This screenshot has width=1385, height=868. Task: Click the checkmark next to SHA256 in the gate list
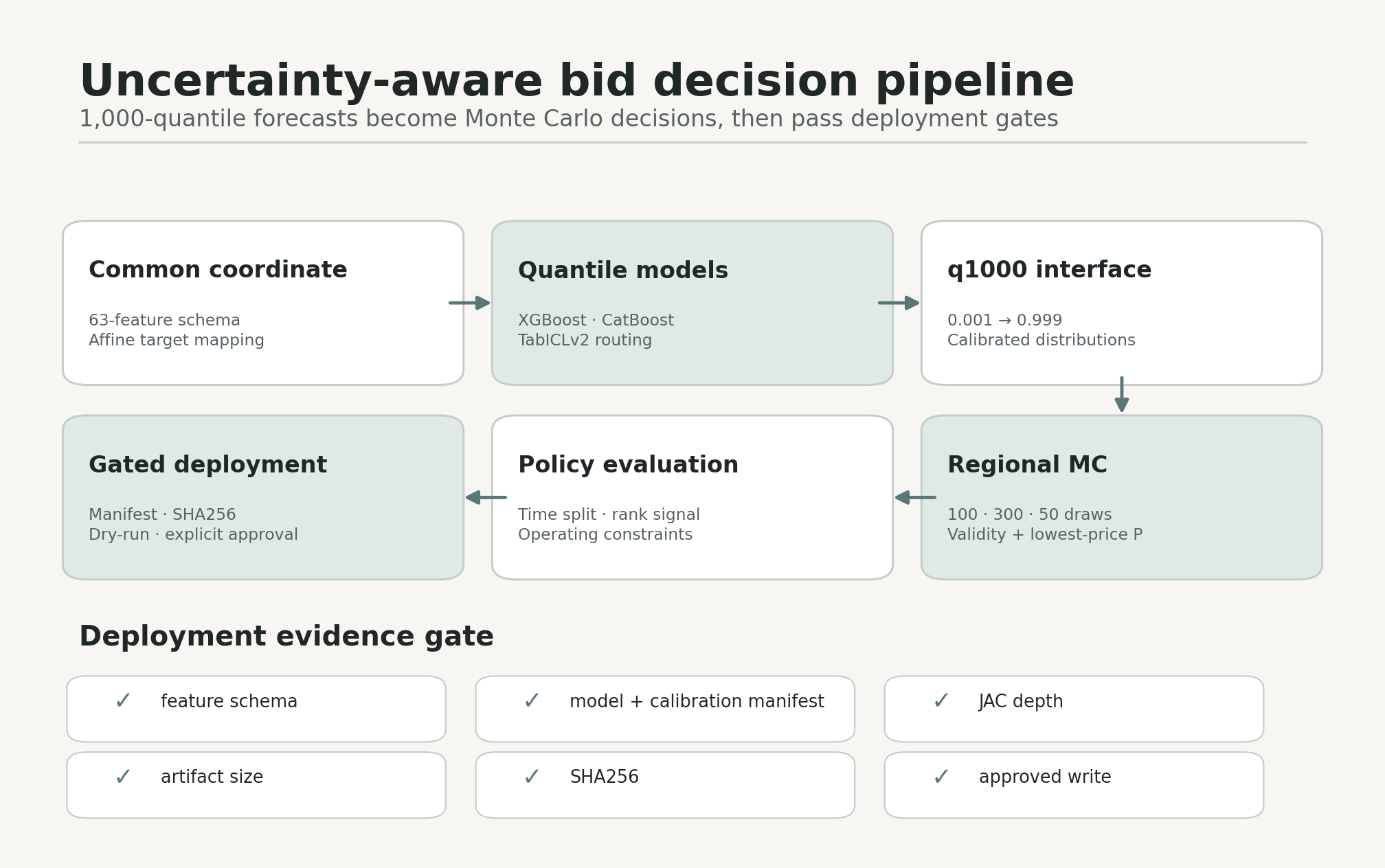pos(532,777)
